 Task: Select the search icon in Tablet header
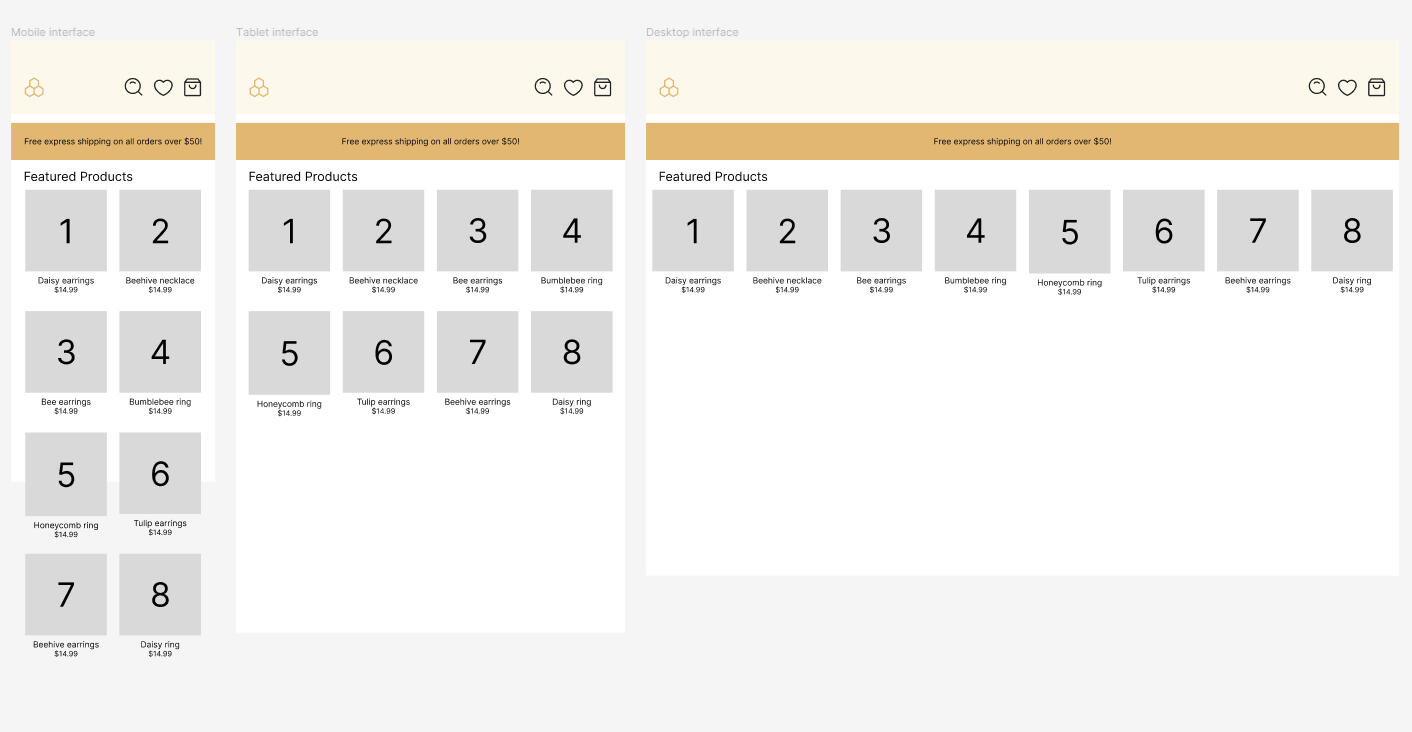(543, 87)
